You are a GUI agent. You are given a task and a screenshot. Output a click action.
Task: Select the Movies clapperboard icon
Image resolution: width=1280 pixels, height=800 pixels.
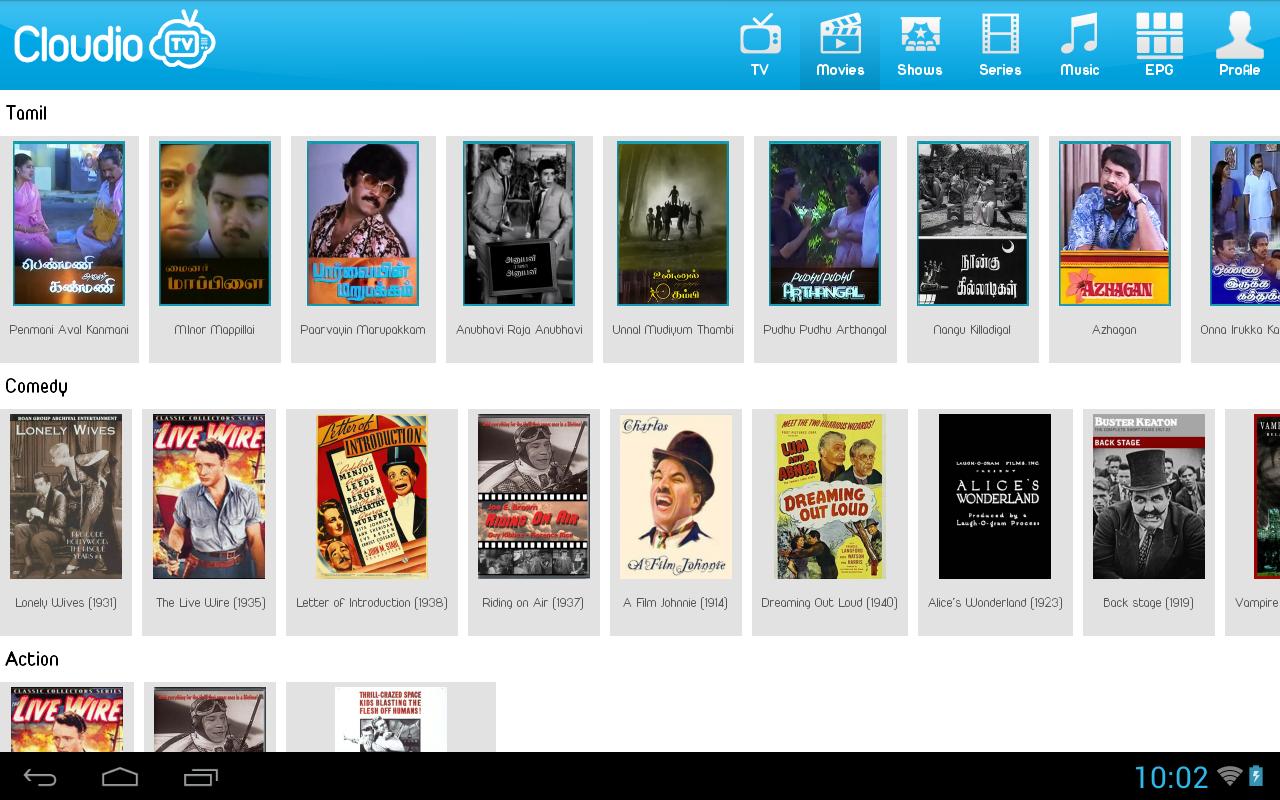(x=840, y=36)
